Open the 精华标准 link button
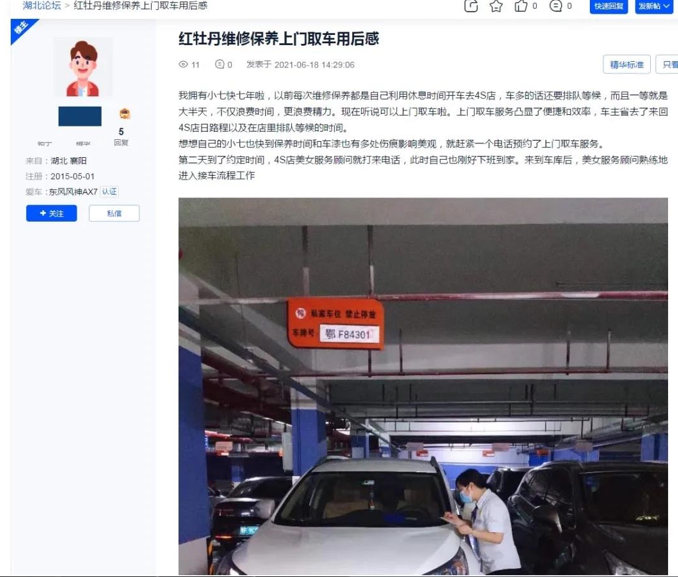Screen dimensions: 678x577 point(627,64)
